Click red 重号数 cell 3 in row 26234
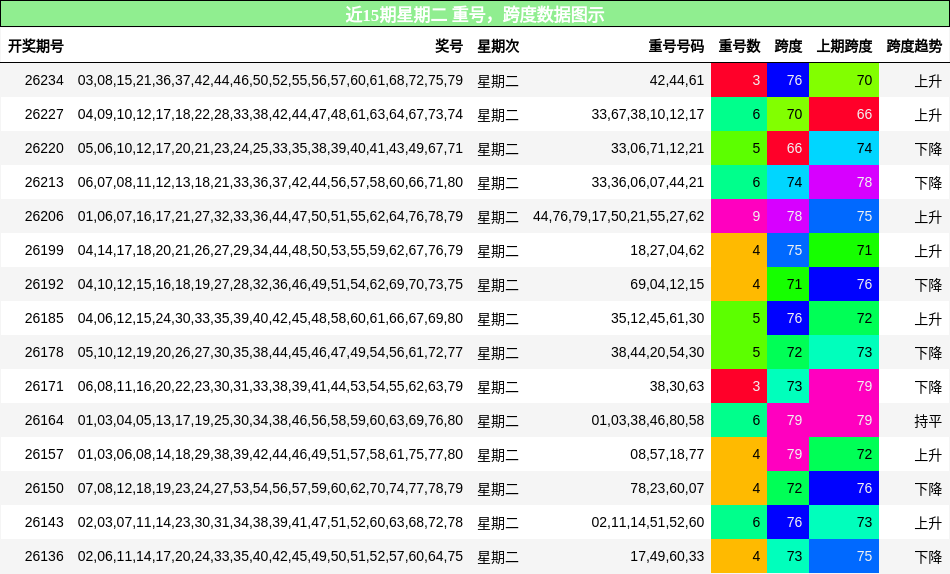950x574 pixels. coord(739,80)
